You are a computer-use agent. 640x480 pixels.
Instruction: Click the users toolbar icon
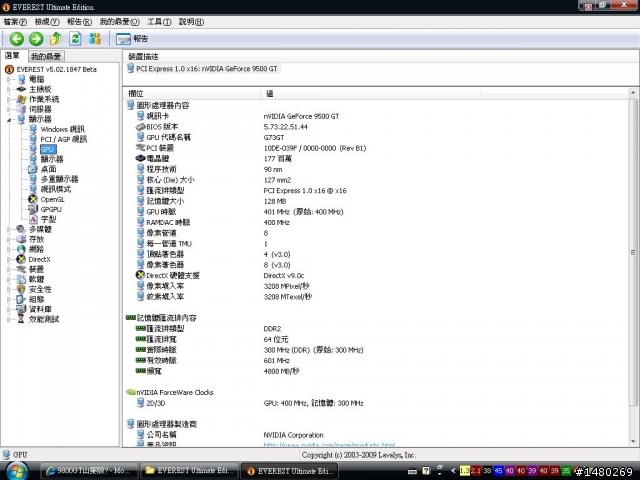pos(95,39)
